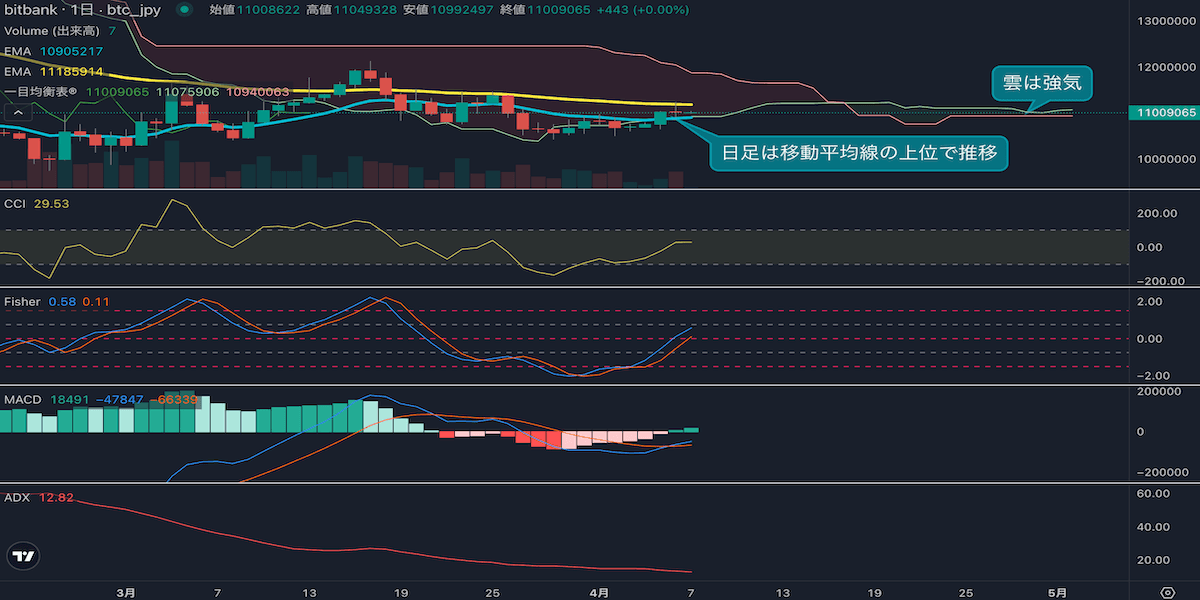Select the 日足は移動平均線の上位で推移 callout

858,154
